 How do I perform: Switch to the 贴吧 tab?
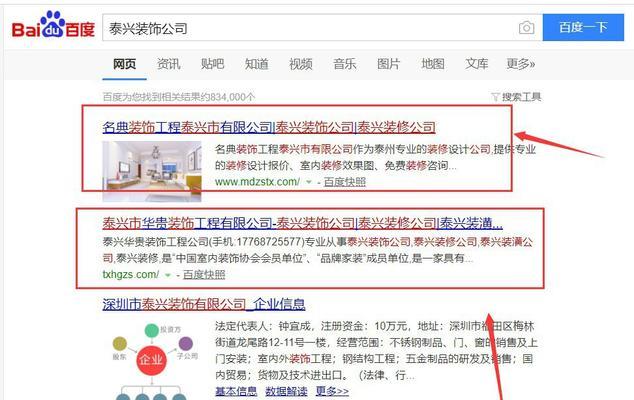click(212, 64)
